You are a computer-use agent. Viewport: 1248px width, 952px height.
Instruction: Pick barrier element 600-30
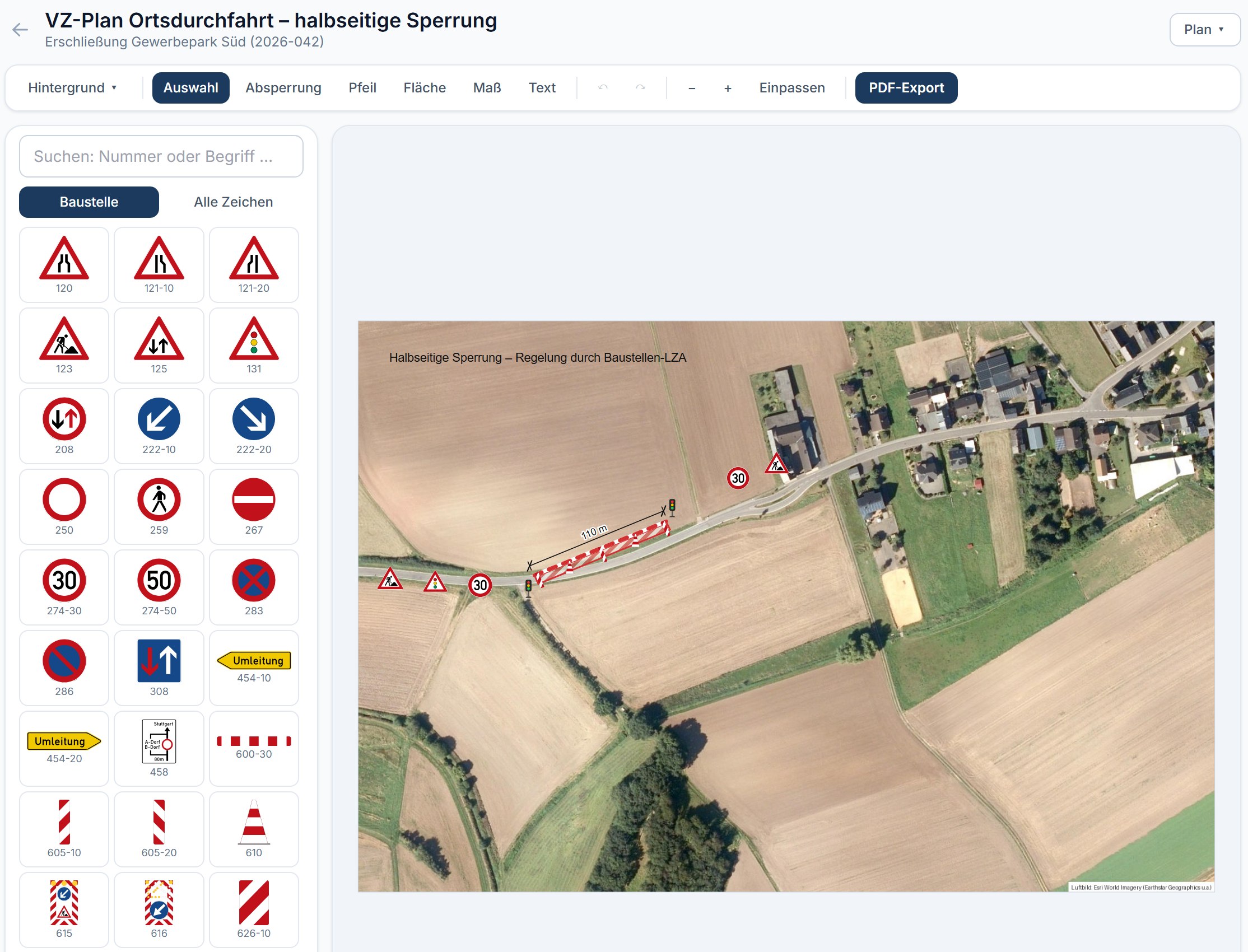coord(254,749)
